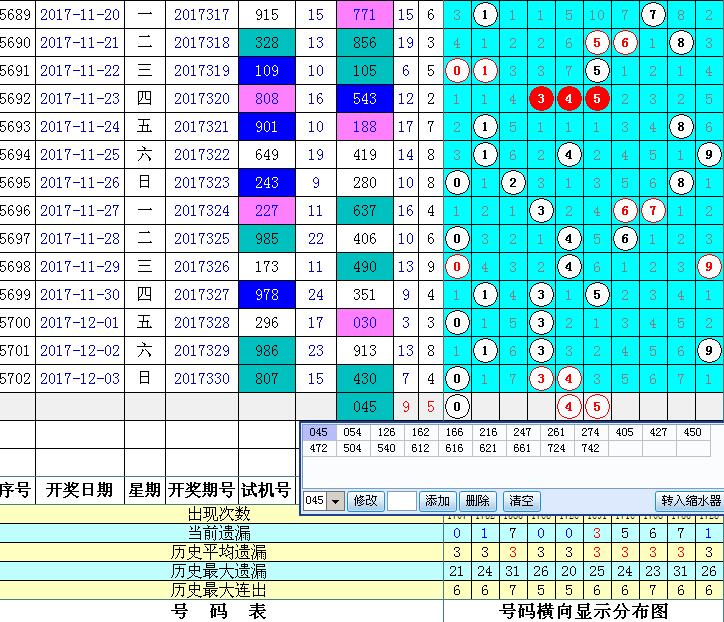724x622 pixels.
Task: Select the highlighted 045 cell in number list
Action: [319, 432]
